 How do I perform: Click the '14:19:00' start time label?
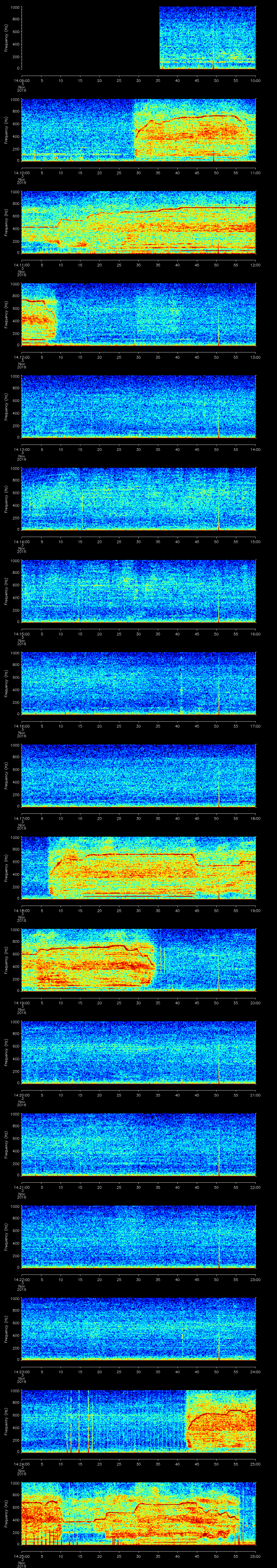(21, 1003)
